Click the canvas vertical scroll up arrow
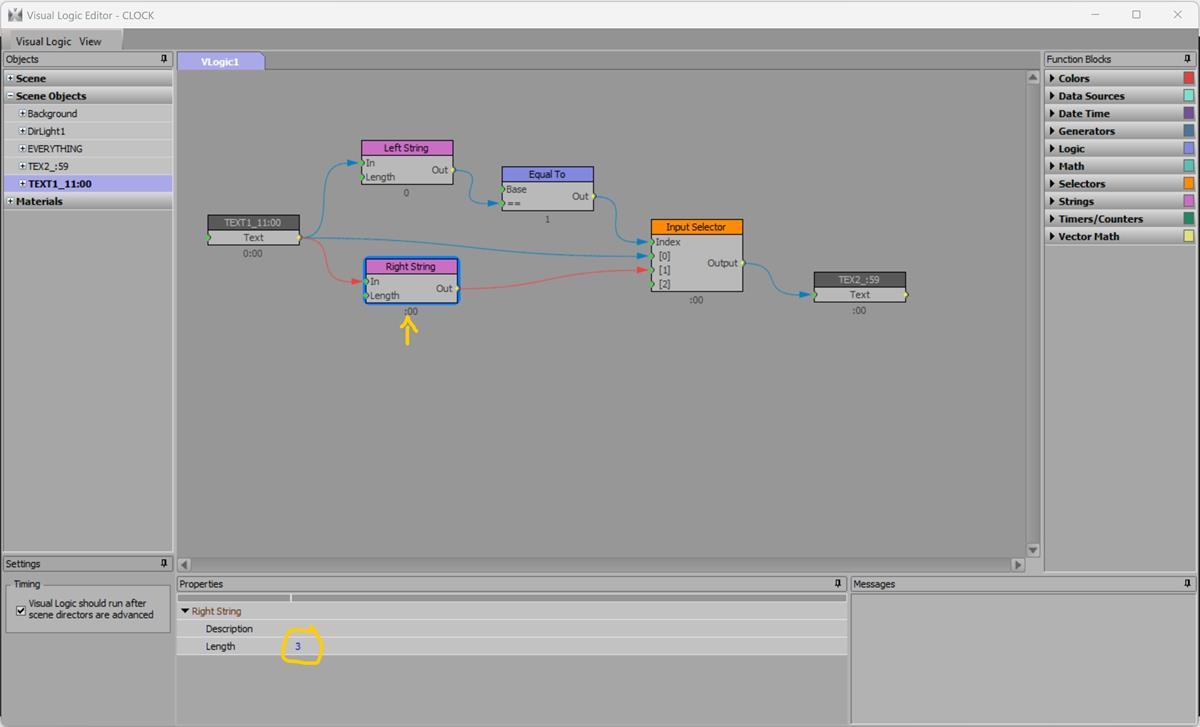1200x727 pixels. coord(1034,78)
